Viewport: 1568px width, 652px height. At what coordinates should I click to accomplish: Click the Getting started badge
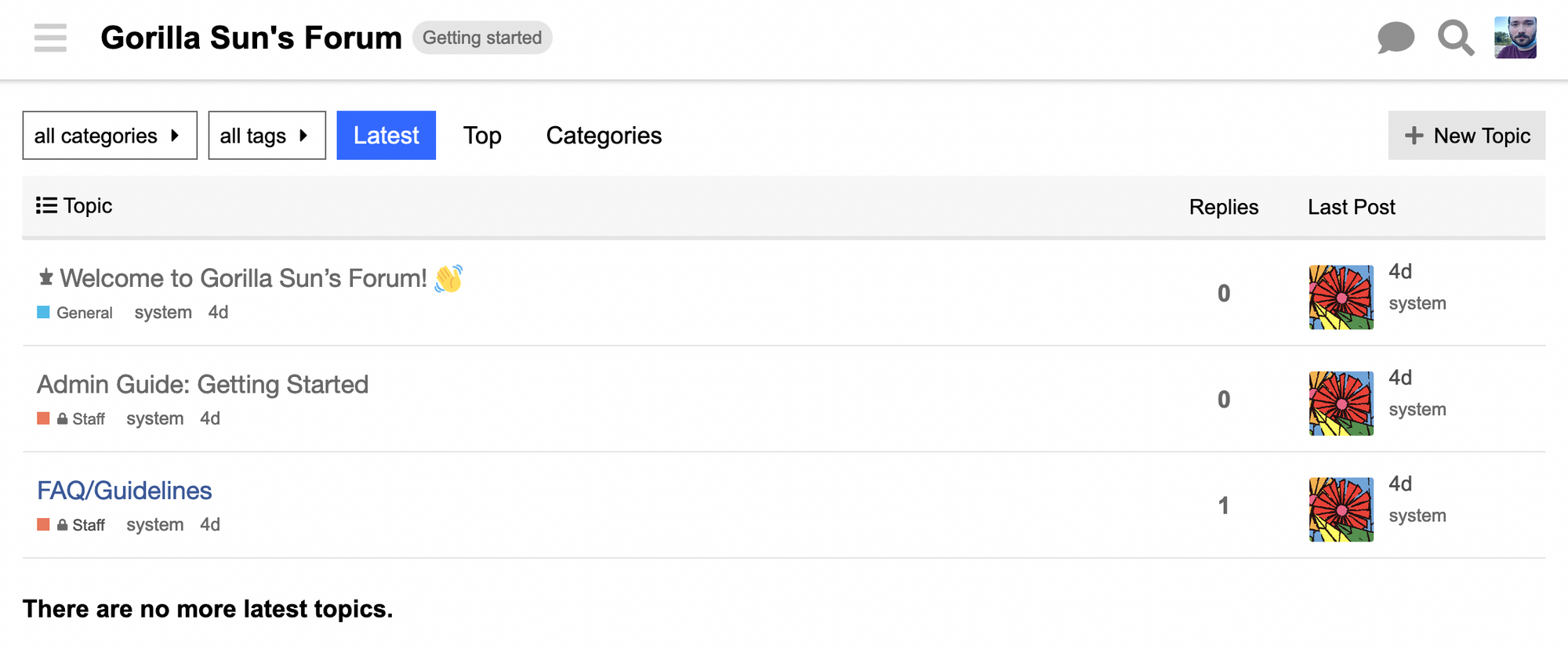[482, 38]
